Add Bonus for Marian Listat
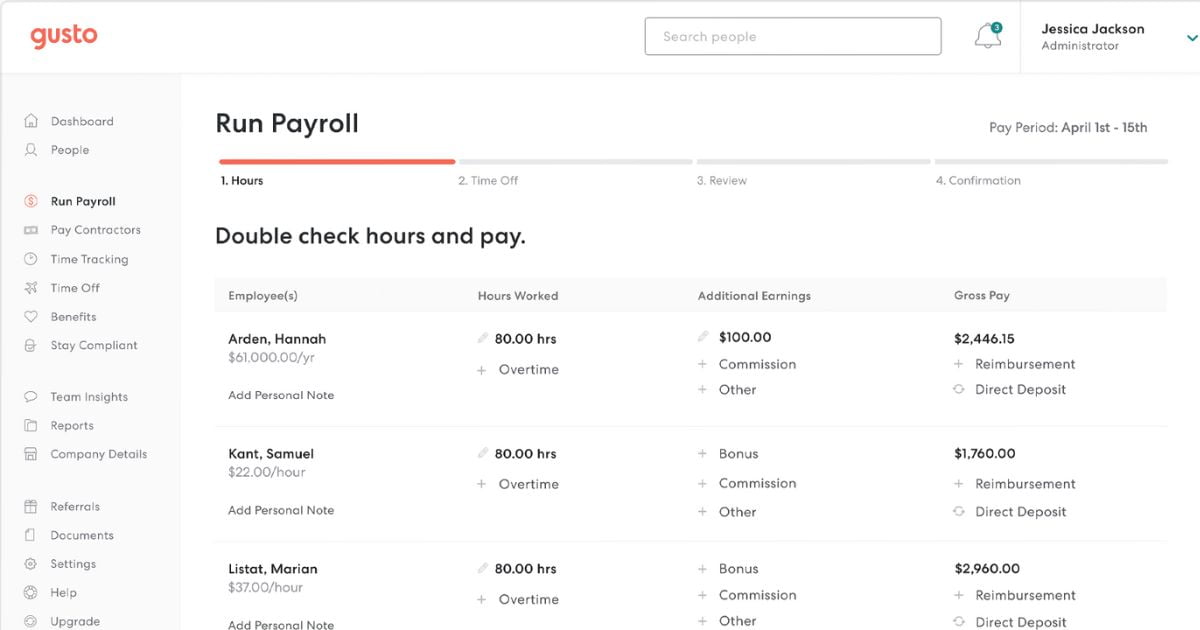 738,569
